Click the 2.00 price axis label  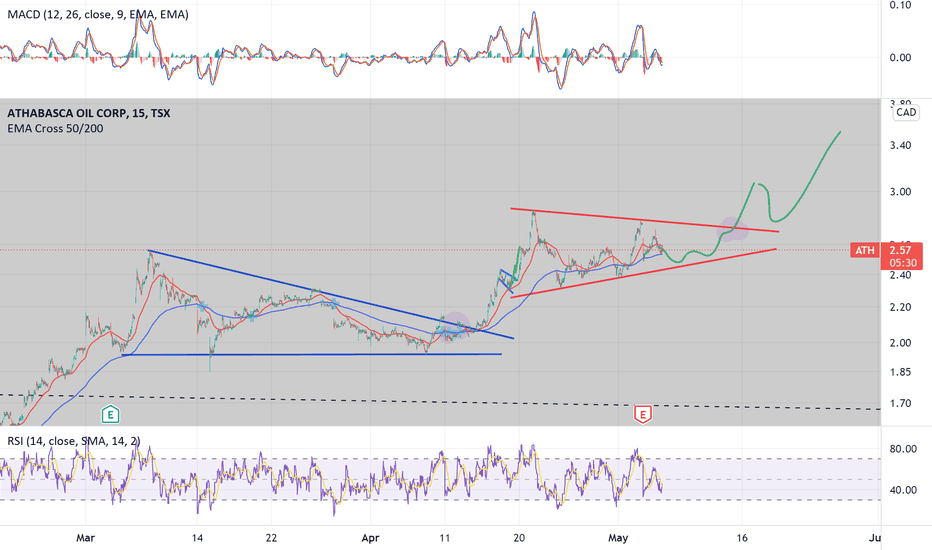(900, 342)
